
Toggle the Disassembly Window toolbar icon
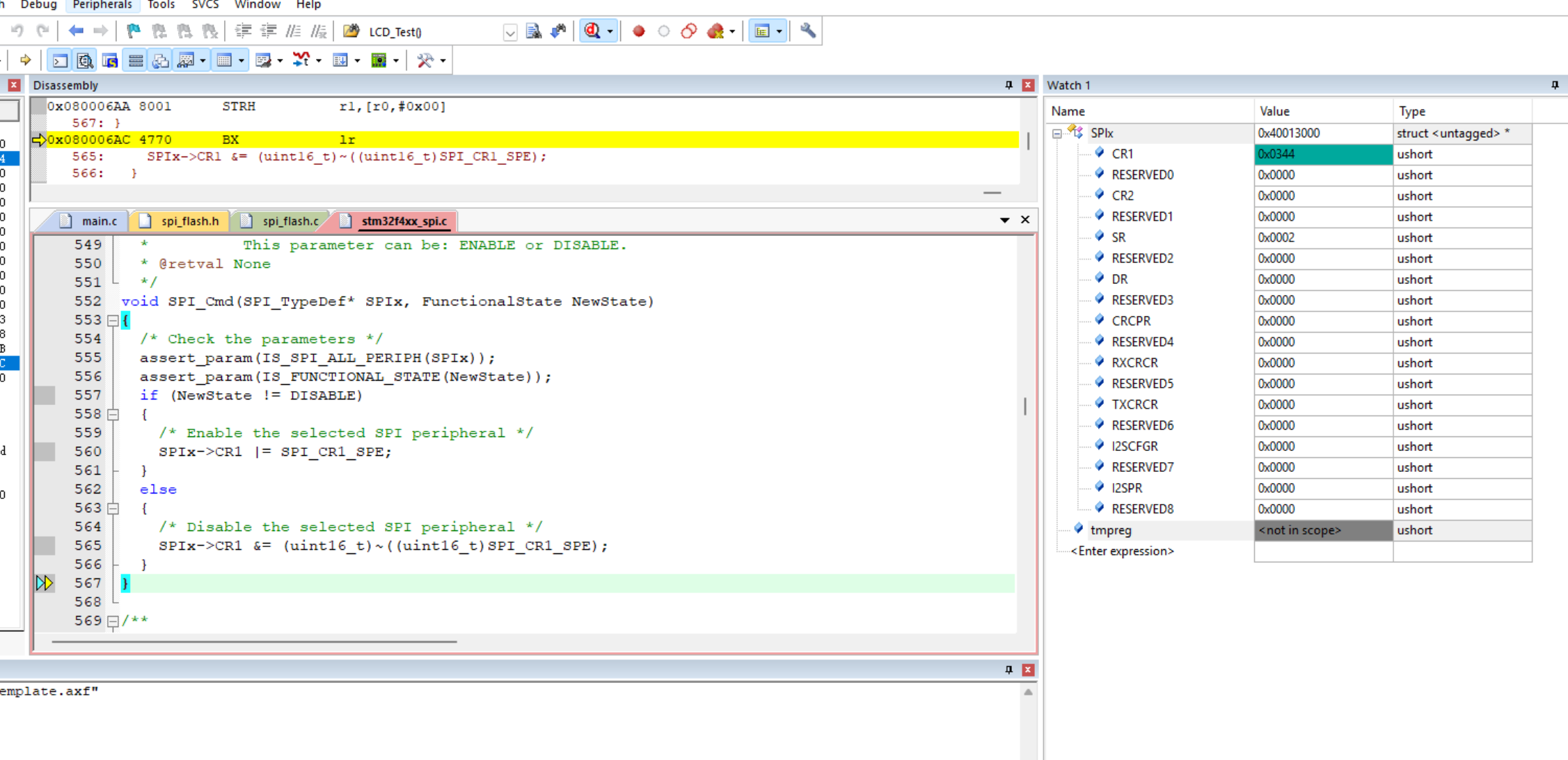85,61
